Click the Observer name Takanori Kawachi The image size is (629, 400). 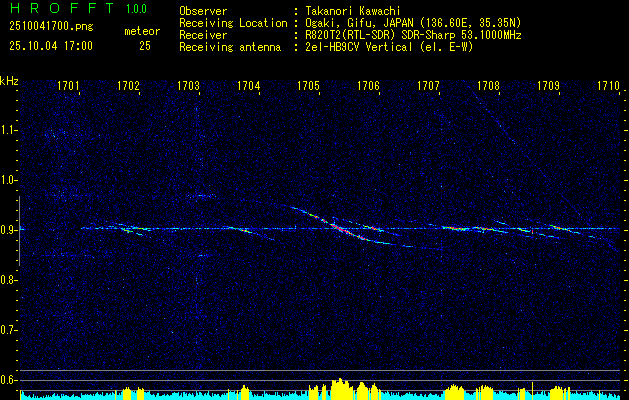click(351, 11)
